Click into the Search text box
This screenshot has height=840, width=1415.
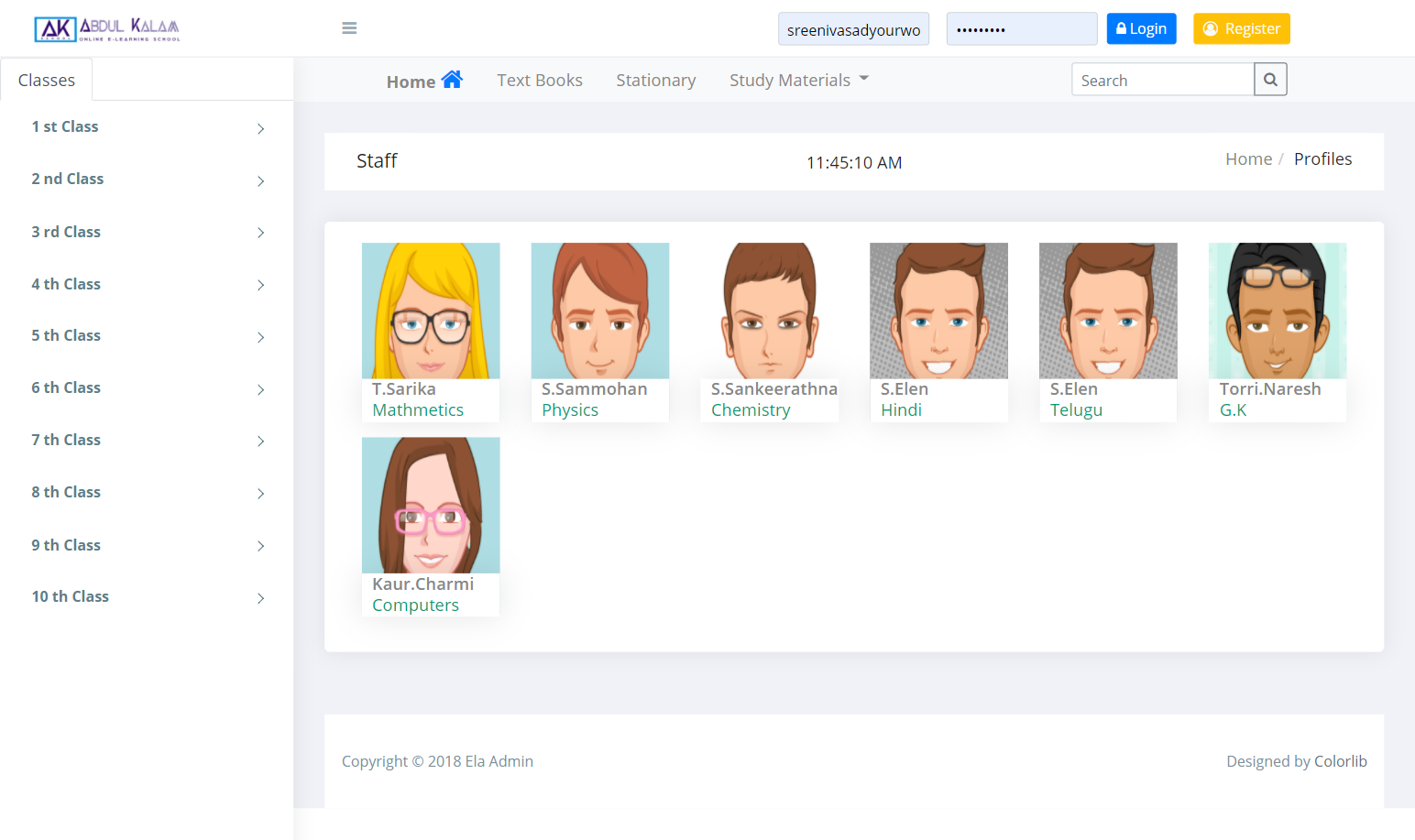tap(1162, 80)
